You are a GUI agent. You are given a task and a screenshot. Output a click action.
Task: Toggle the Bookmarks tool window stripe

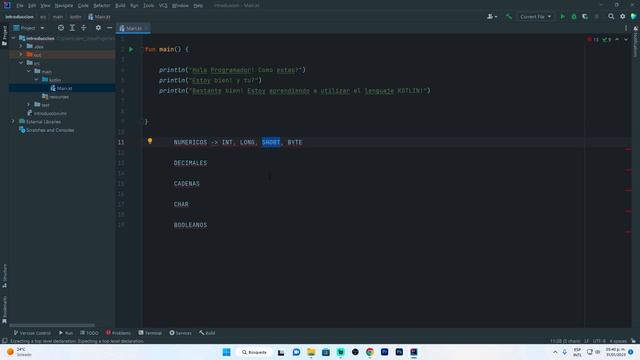[x=4, y=310]
